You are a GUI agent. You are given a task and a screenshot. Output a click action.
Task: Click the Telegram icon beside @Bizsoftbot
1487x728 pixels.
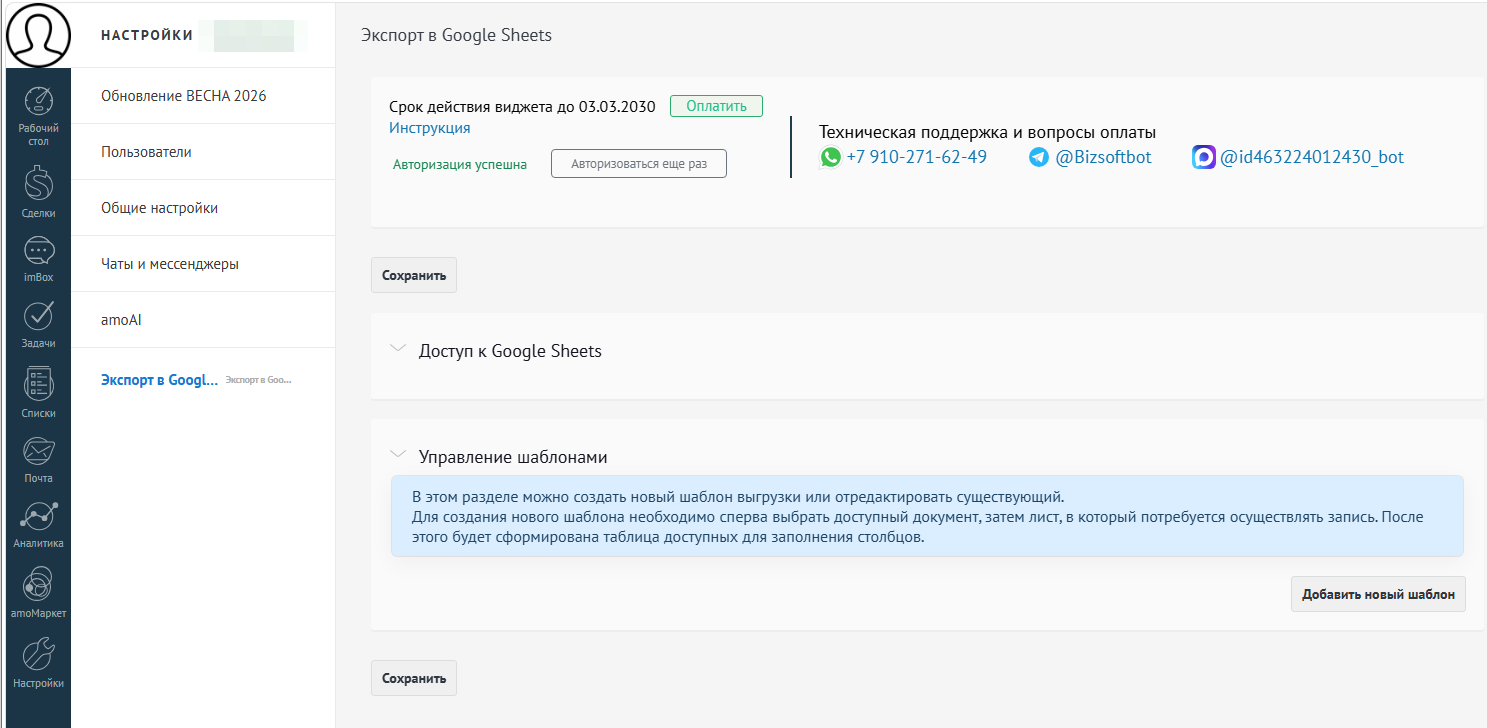(1039, 157)
